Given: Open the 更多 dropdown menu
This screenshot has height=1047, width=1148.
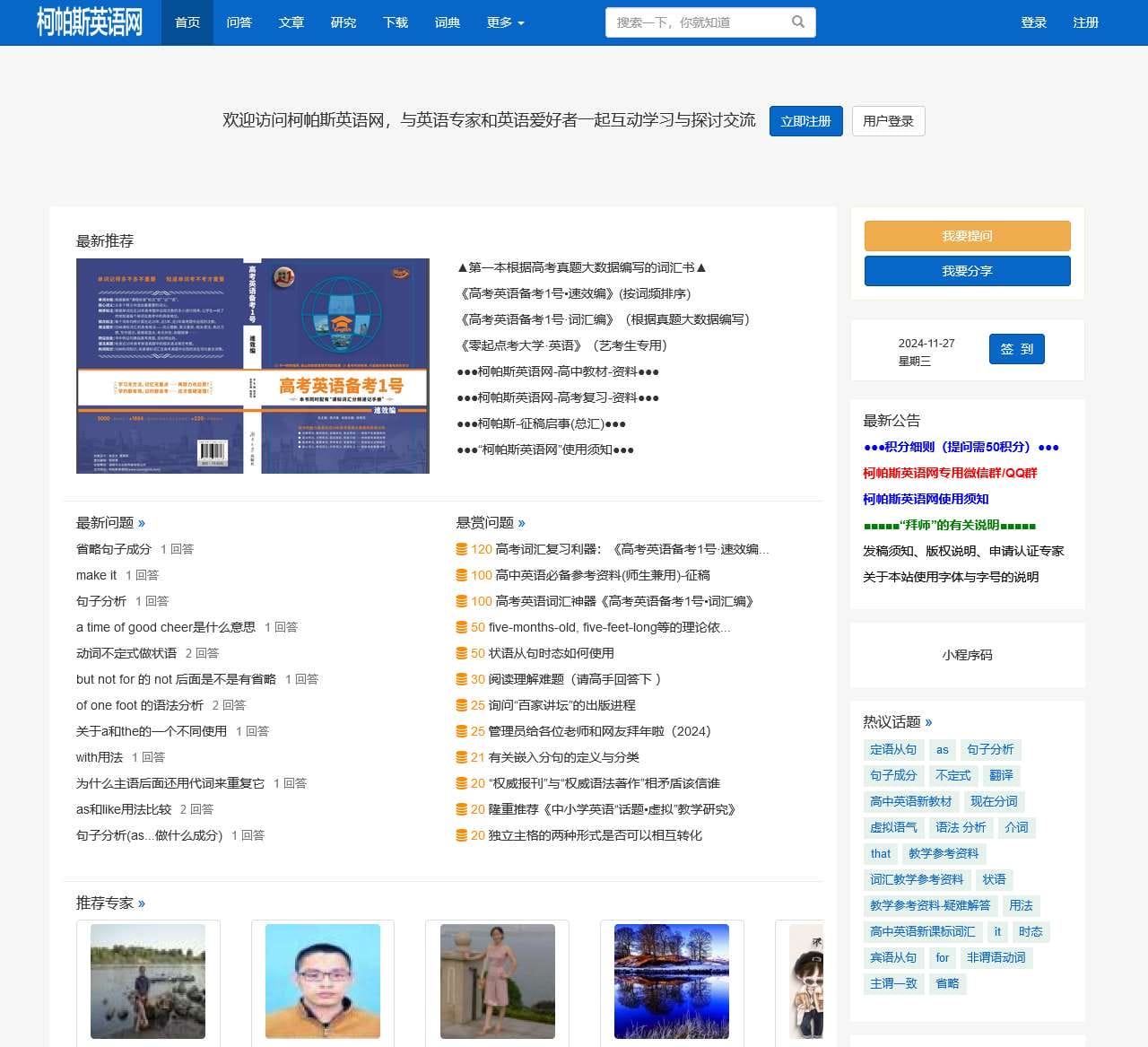Looking at the screenshot, I should coord(505,22).
